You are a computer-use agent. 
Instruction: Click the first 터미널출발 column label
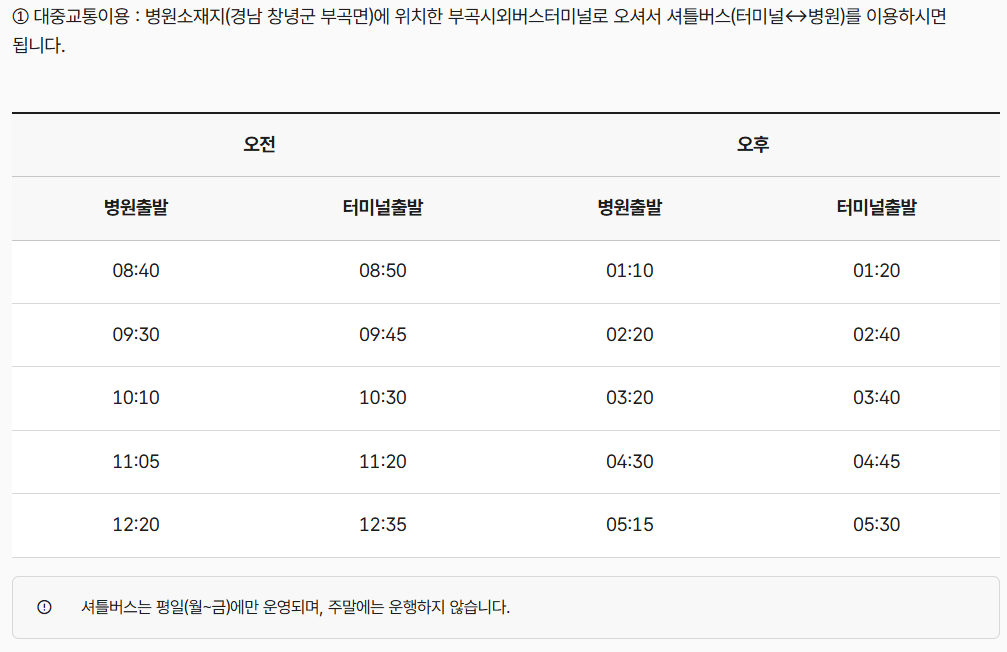pyautogui.click(x=381, y=208)
